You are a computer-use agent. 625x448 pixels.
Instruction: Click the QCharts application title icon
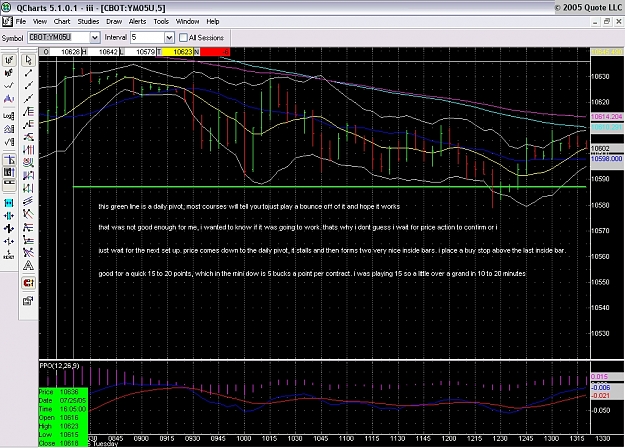click(6, 7)
